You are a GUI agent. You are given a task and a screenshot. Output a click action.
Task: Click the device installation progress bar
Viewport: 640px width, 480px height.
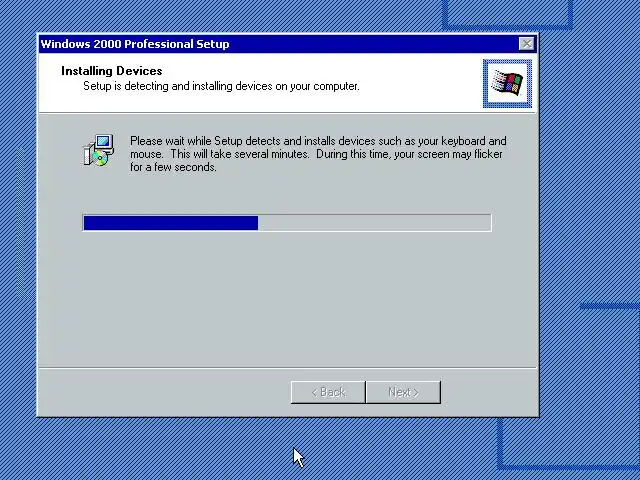coord(287,223)
